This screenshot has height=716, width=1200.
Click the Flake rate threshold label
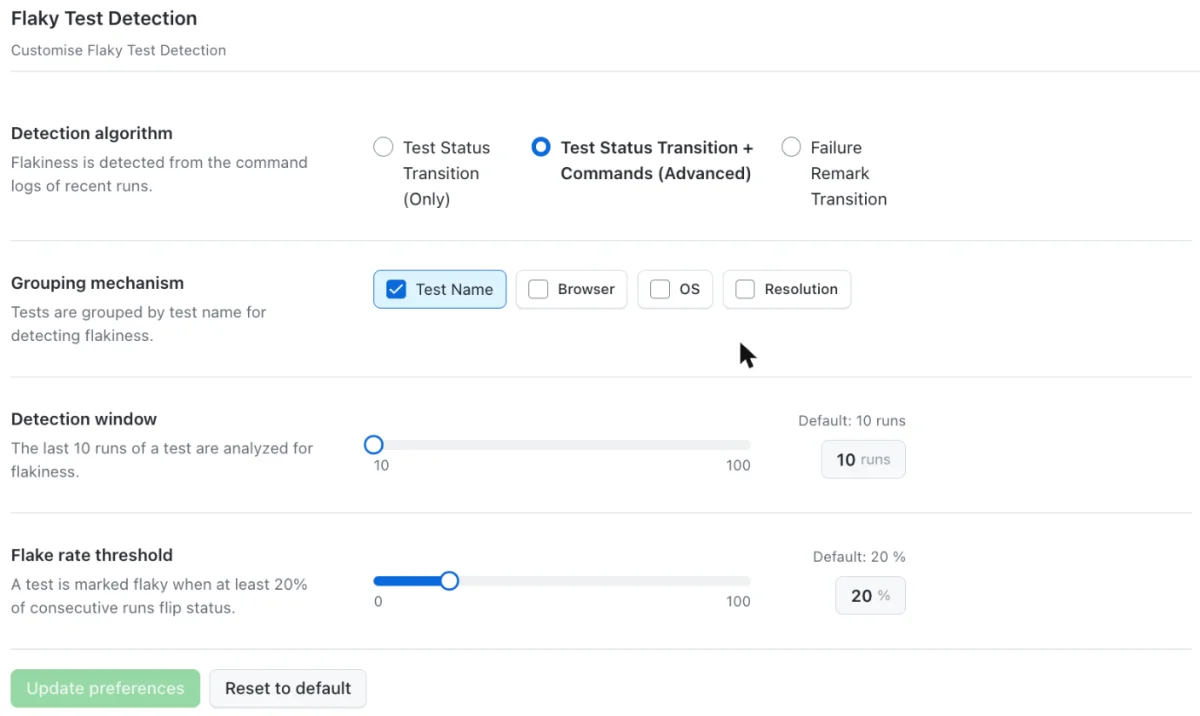click(x=92, y=555)
